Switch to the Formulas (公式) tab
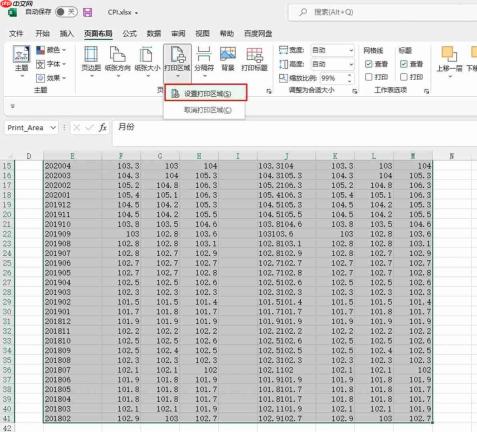 130,34
